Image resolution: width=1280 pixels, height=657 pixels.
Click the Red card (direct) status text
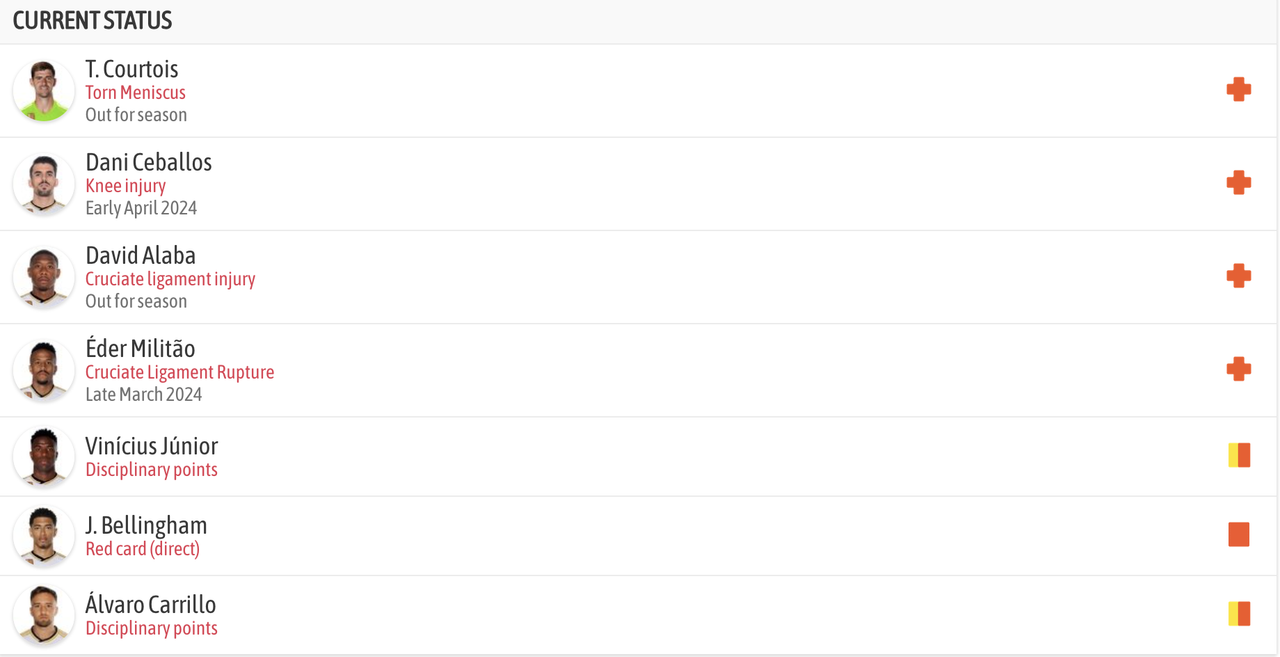coord(142,549)
